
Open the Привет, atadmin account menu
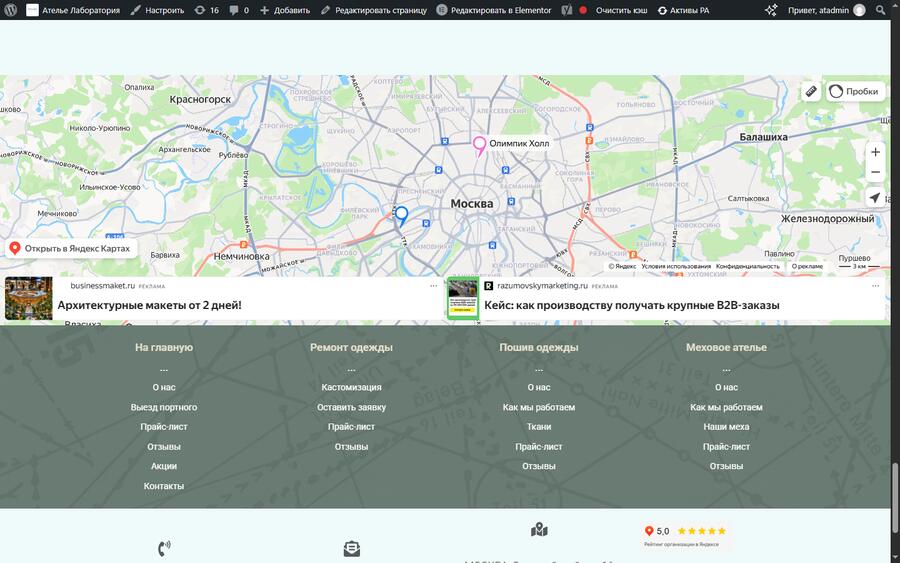[827, 10]
